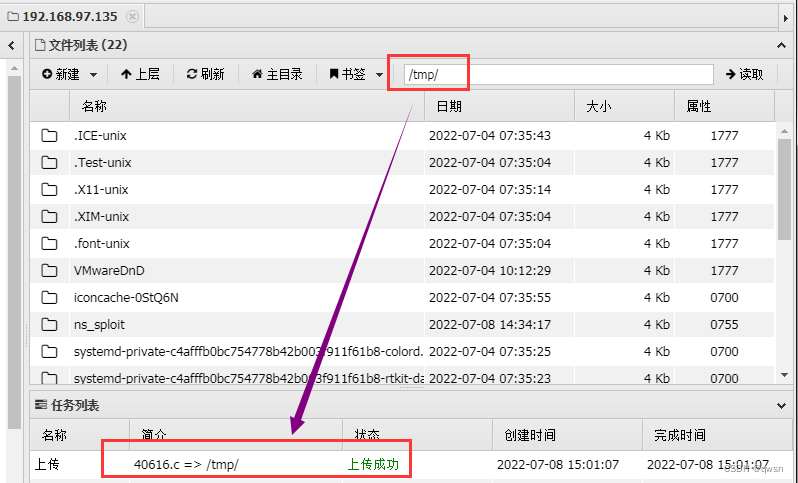Click the 0700 attribute of iconcache-0StQ6N

724,298
